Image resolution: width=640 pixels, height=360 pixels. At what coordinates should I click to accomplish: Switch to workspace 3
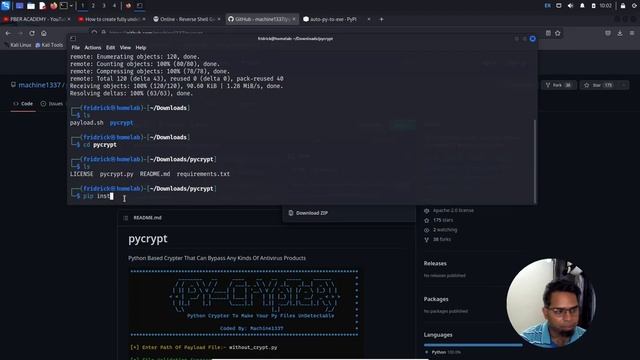pyautogui.click(x=104, y=6)
